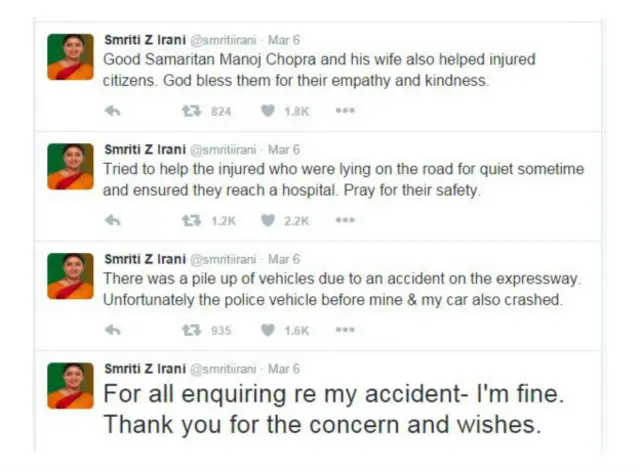Click the avatar beside 'Tried to help' tweet
Image resolution: width=640 pixels, height=471 pixels.
pyautogui.click(x=70, y=166)
